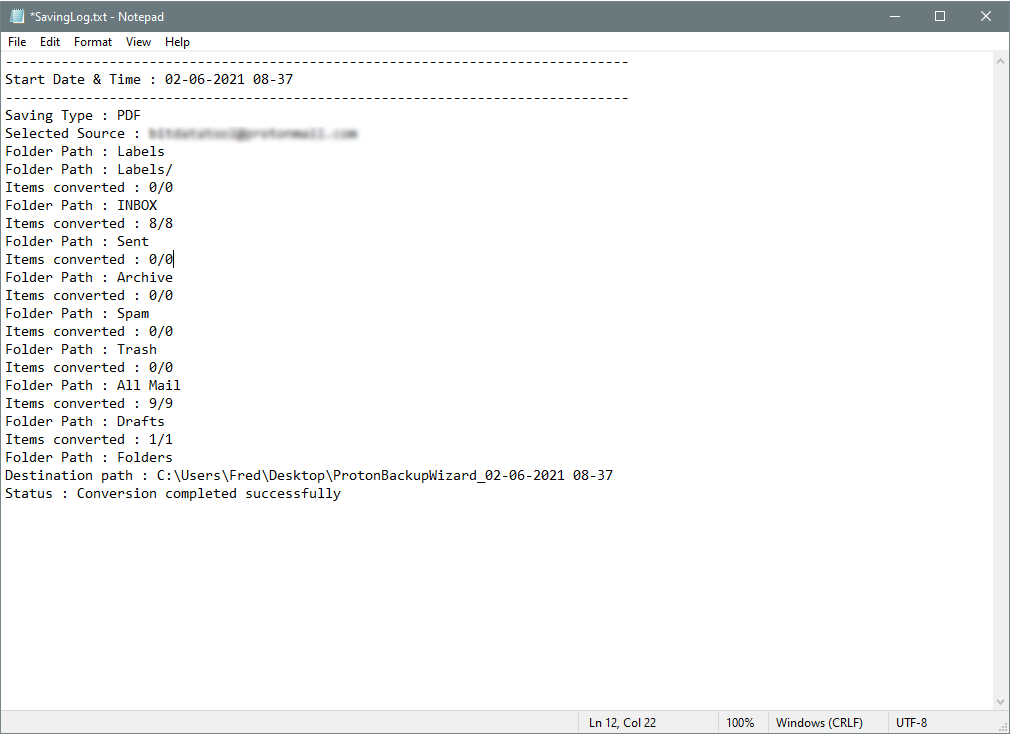Click the scrollbar up arrow

pos(1000,61)
